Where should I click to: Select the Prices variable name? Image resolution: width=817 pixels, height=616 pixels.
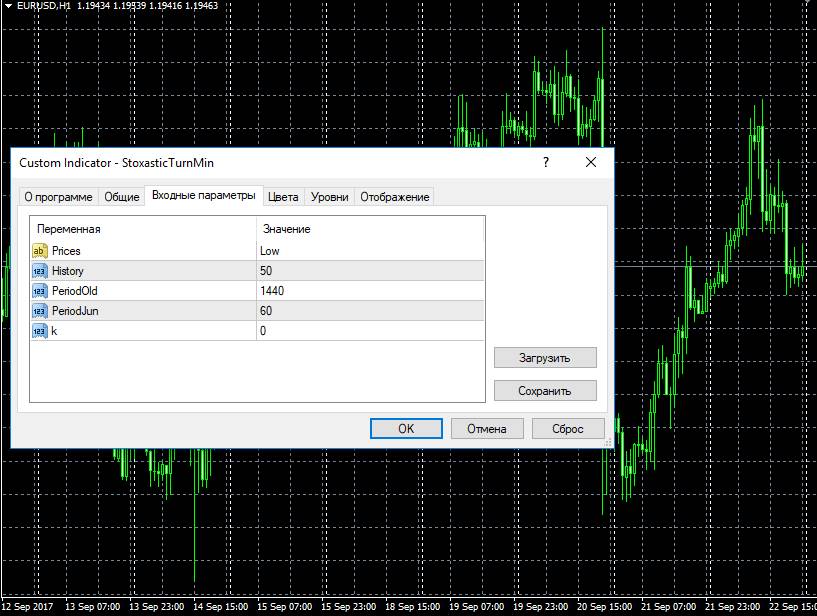(66, 251)
